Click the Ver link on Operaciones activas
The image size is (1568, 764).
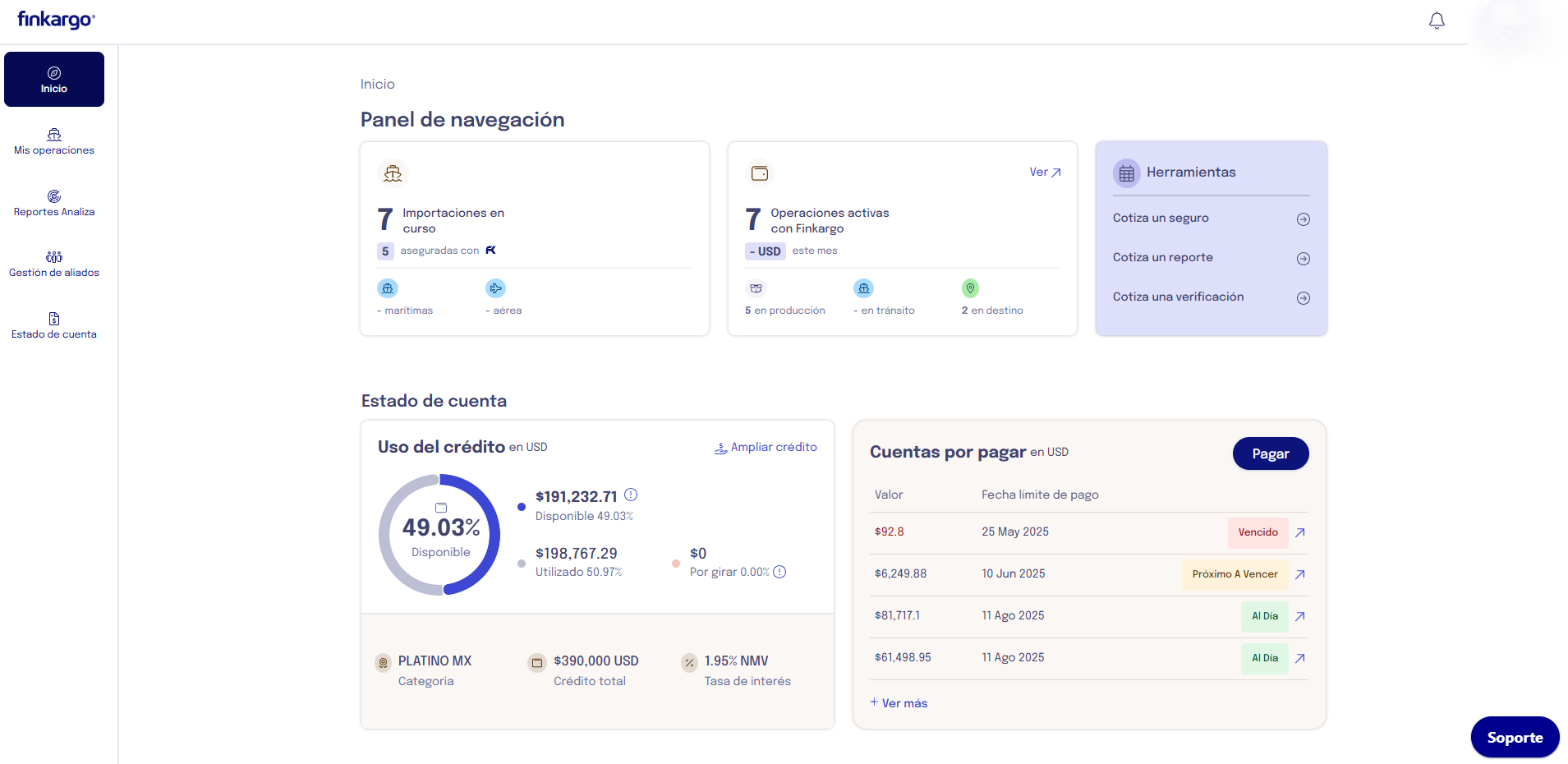1045,172
